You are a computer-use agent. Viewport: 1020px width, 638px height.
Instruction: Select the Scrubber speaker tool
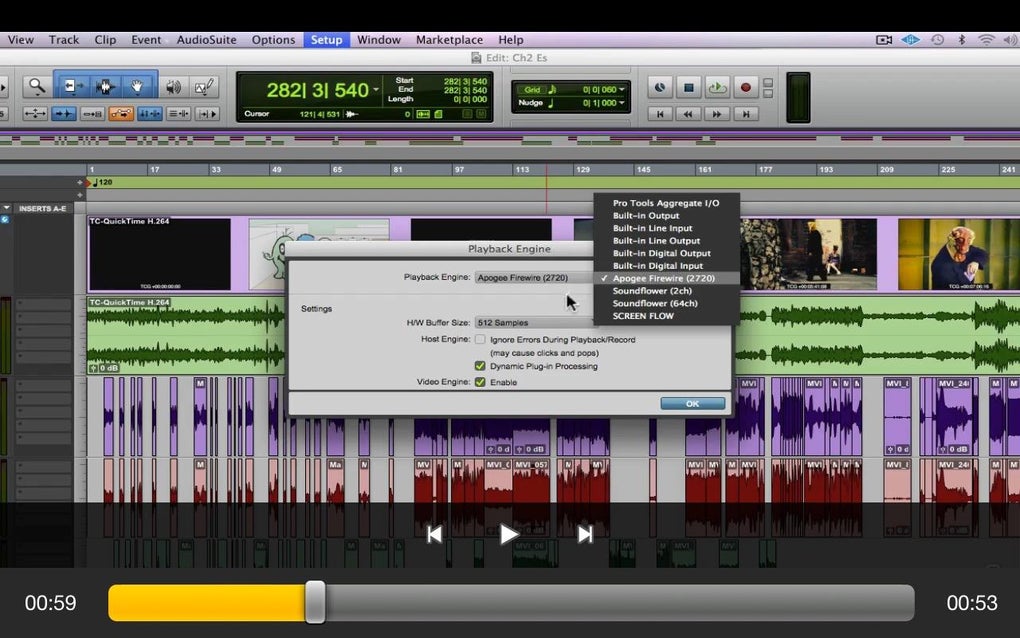tap(173, 87)
